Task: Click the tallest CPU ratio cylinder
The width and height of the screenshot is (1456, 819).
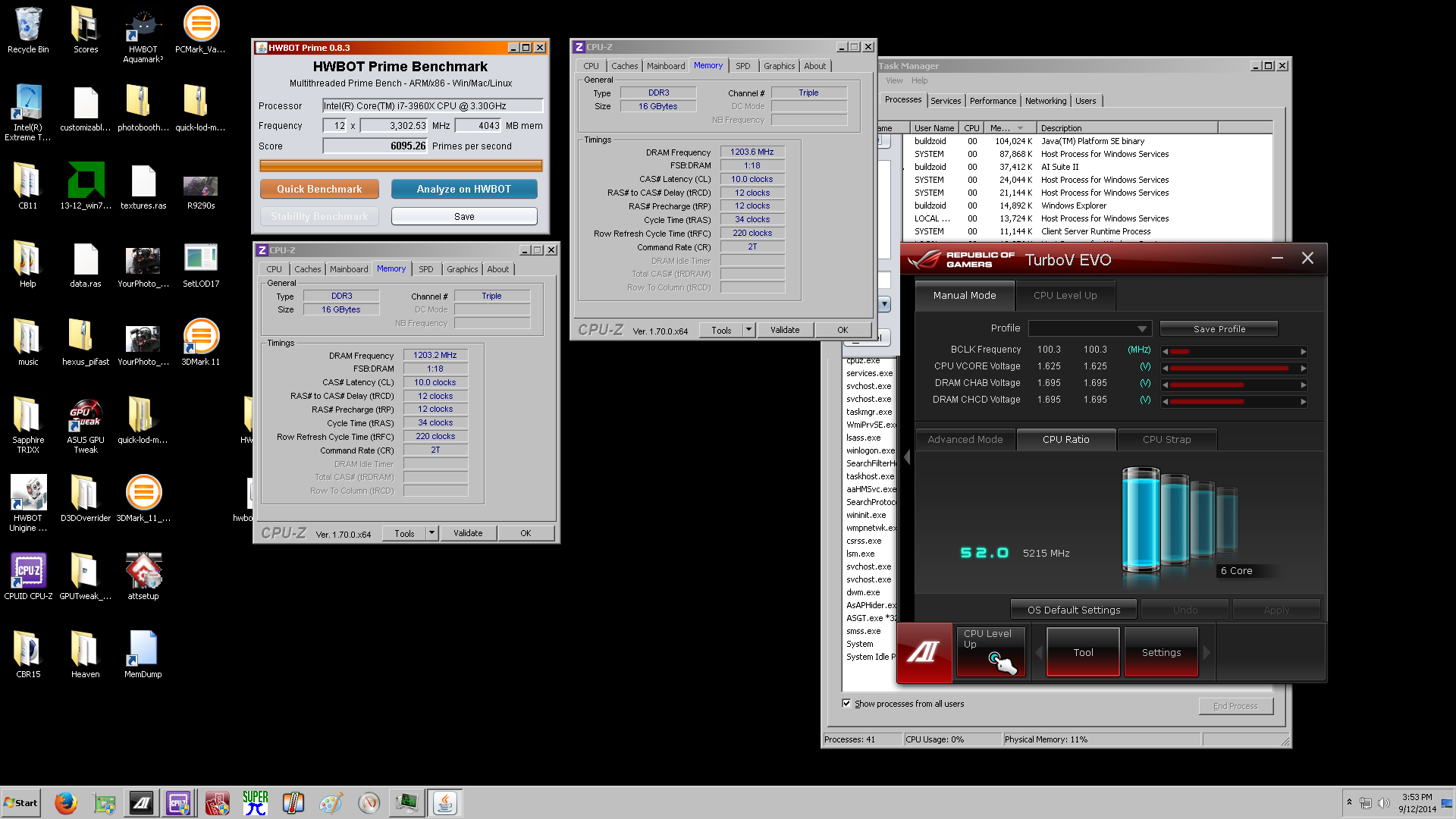Action: click(1141, 519)
